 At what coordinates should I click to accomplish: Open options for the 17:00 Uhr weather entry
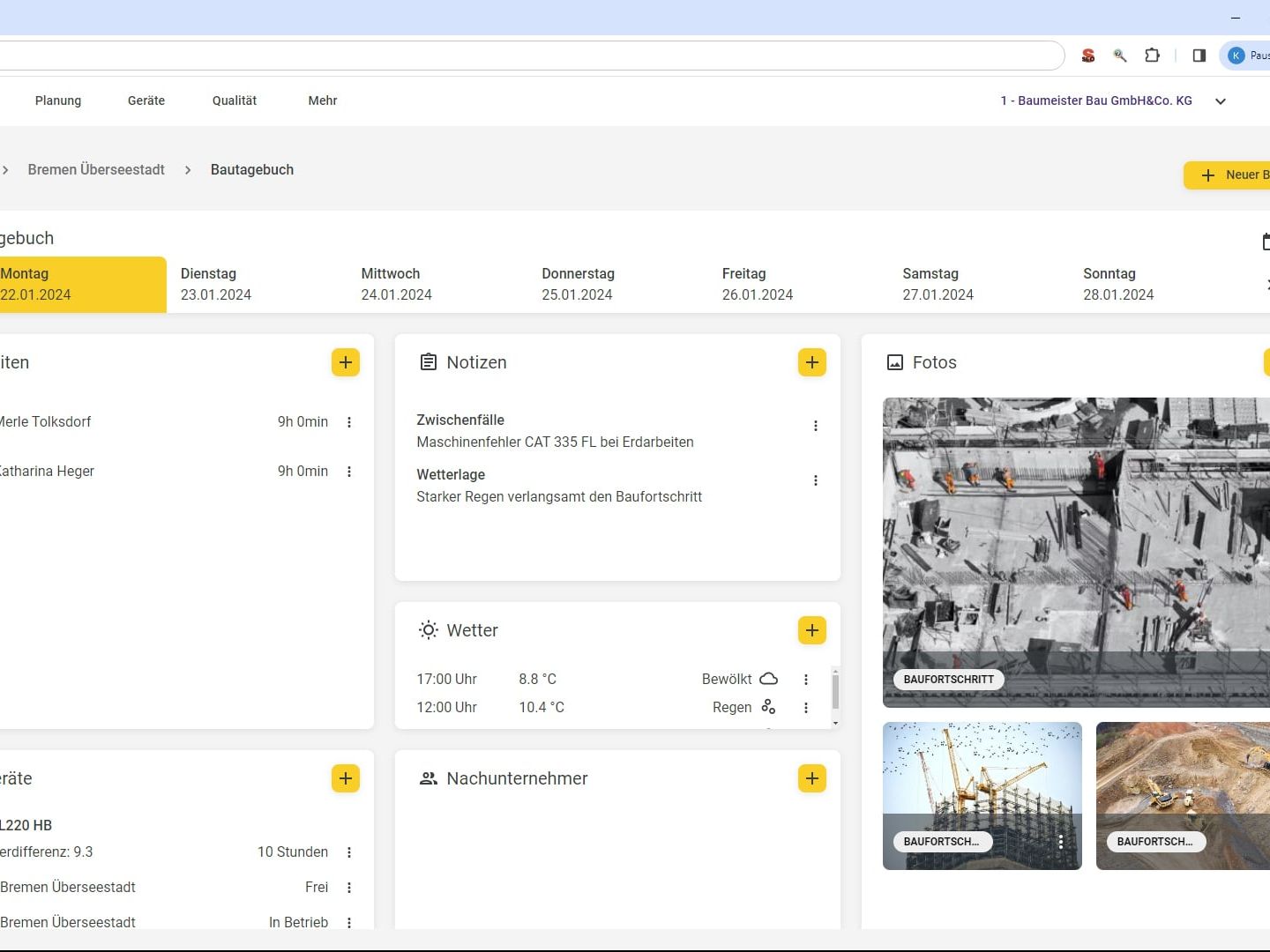click(806, 680)
